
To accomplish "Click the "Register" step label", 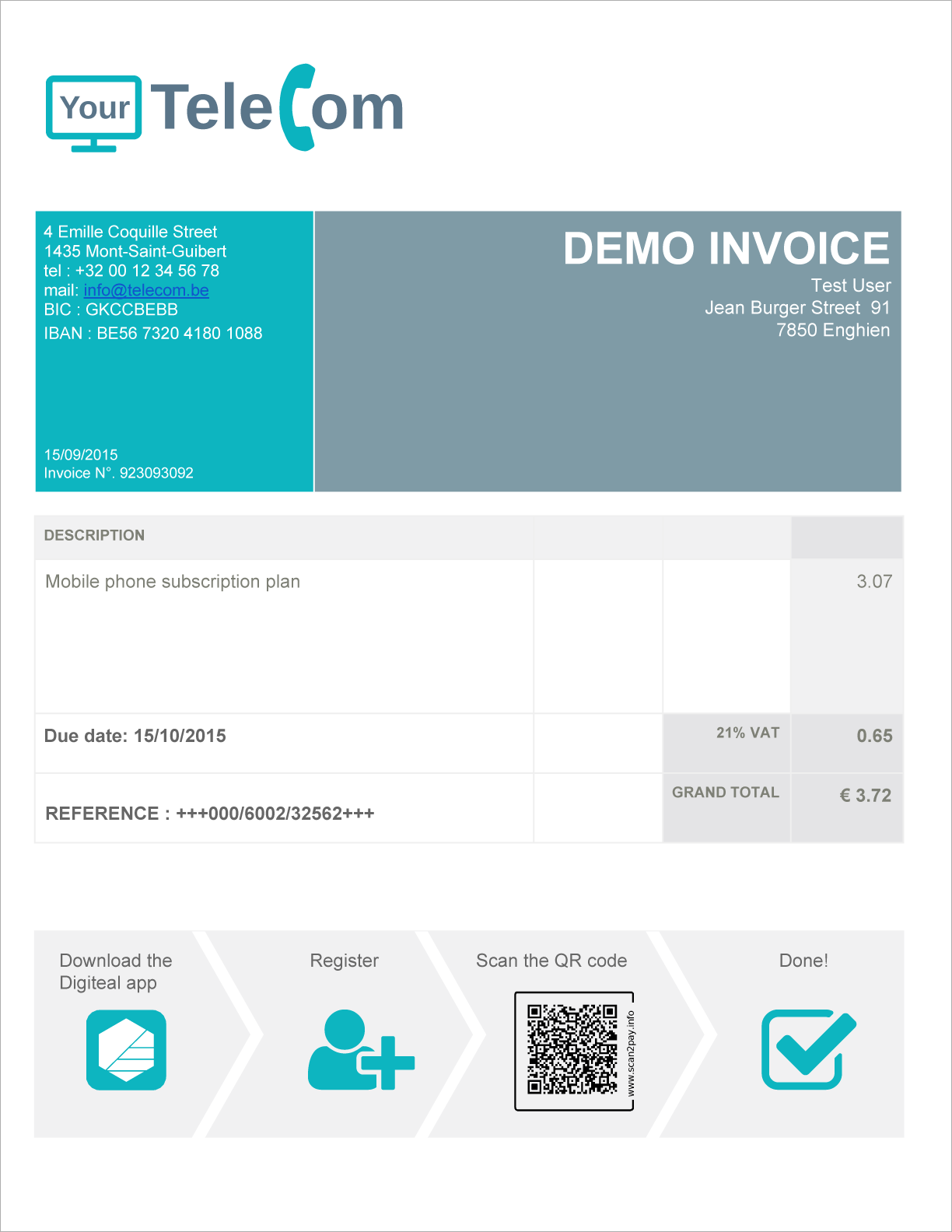I will (345, 961).
